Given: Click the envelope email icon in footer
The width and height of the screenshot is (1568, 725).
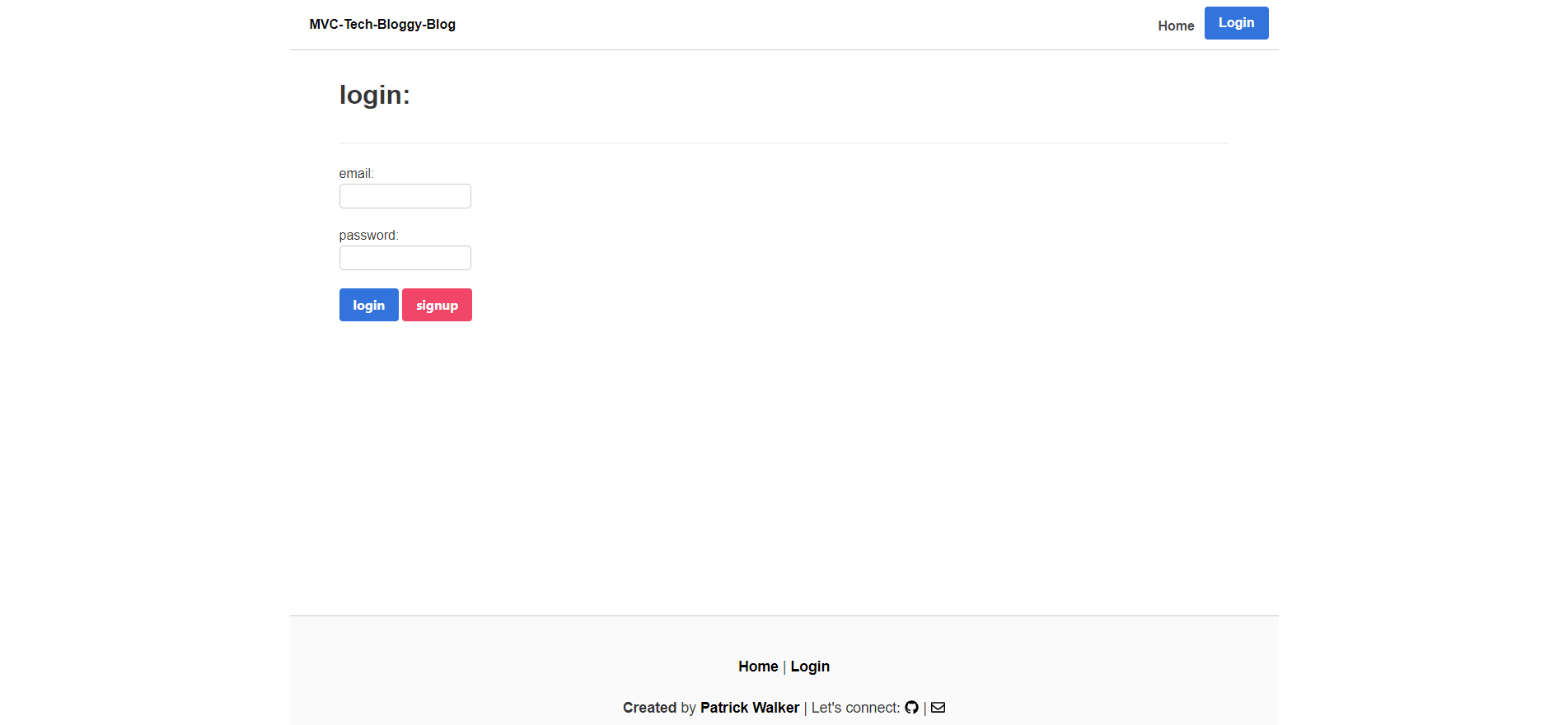Looking at the screenshot, I should click(938, 708).
